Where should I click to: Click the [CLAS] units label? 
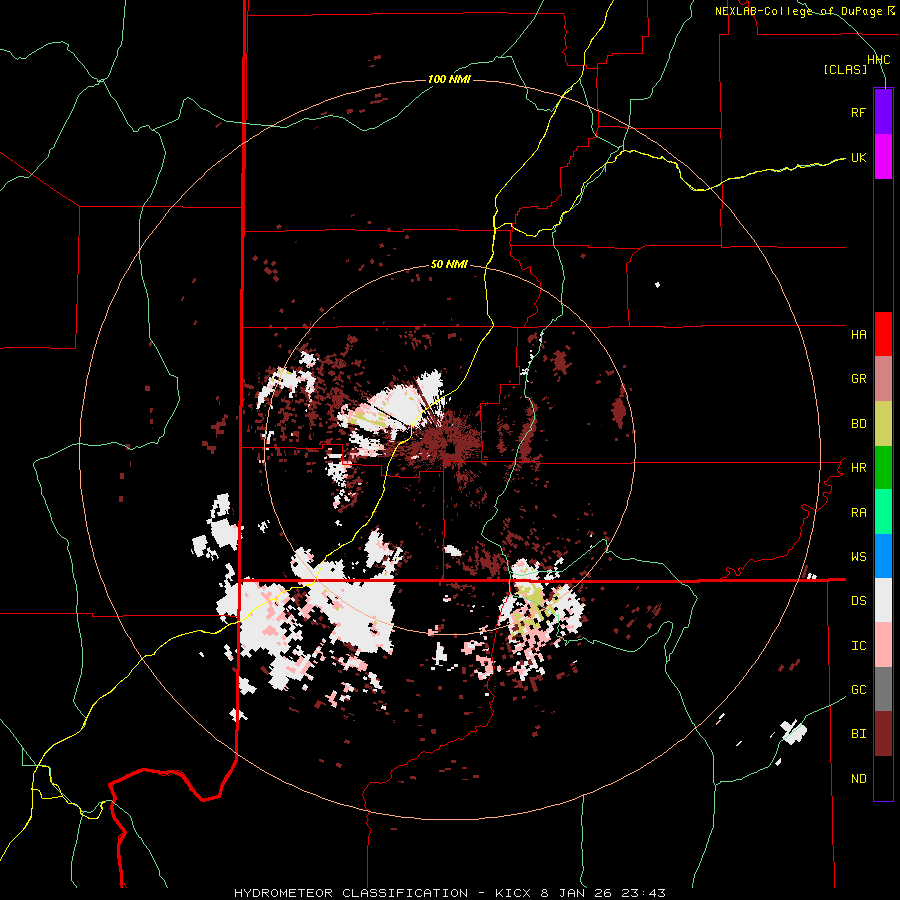pos(845,70)
